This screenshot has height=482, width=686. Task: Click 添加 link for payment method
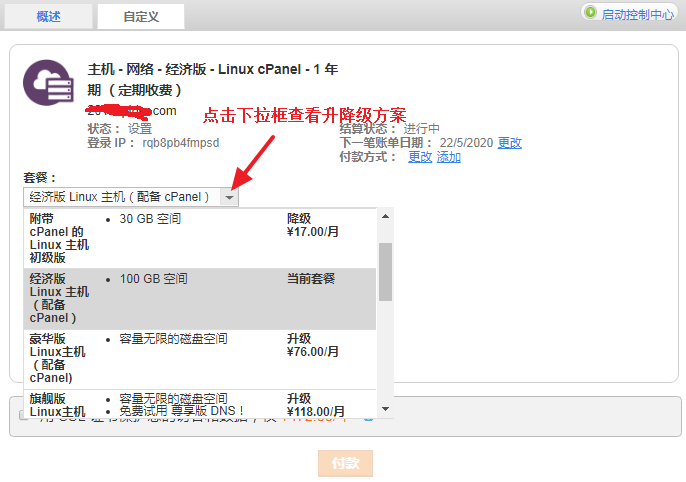click(x=448, y=157)
